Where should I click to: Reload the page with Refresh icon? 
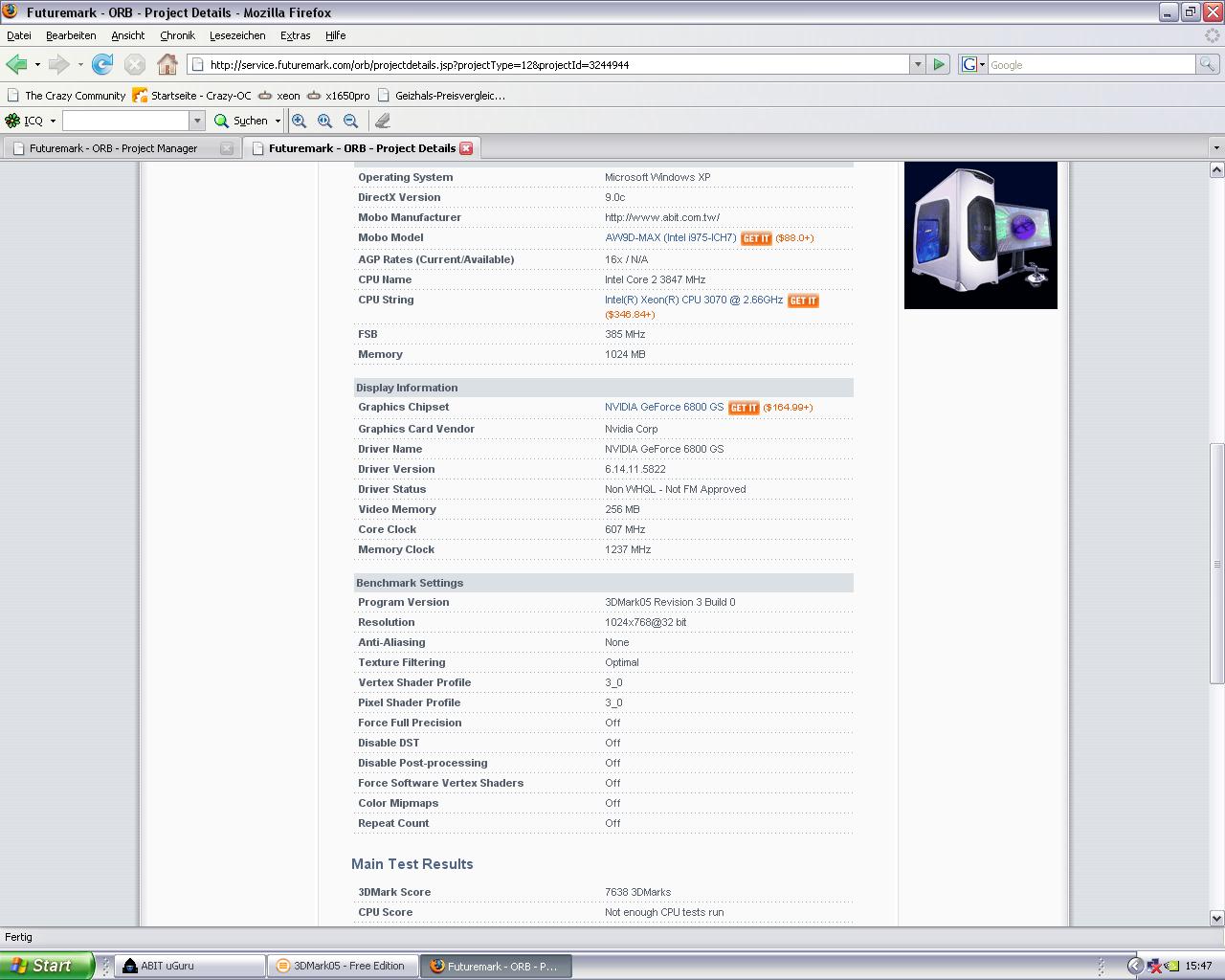[x=102, y=64]
